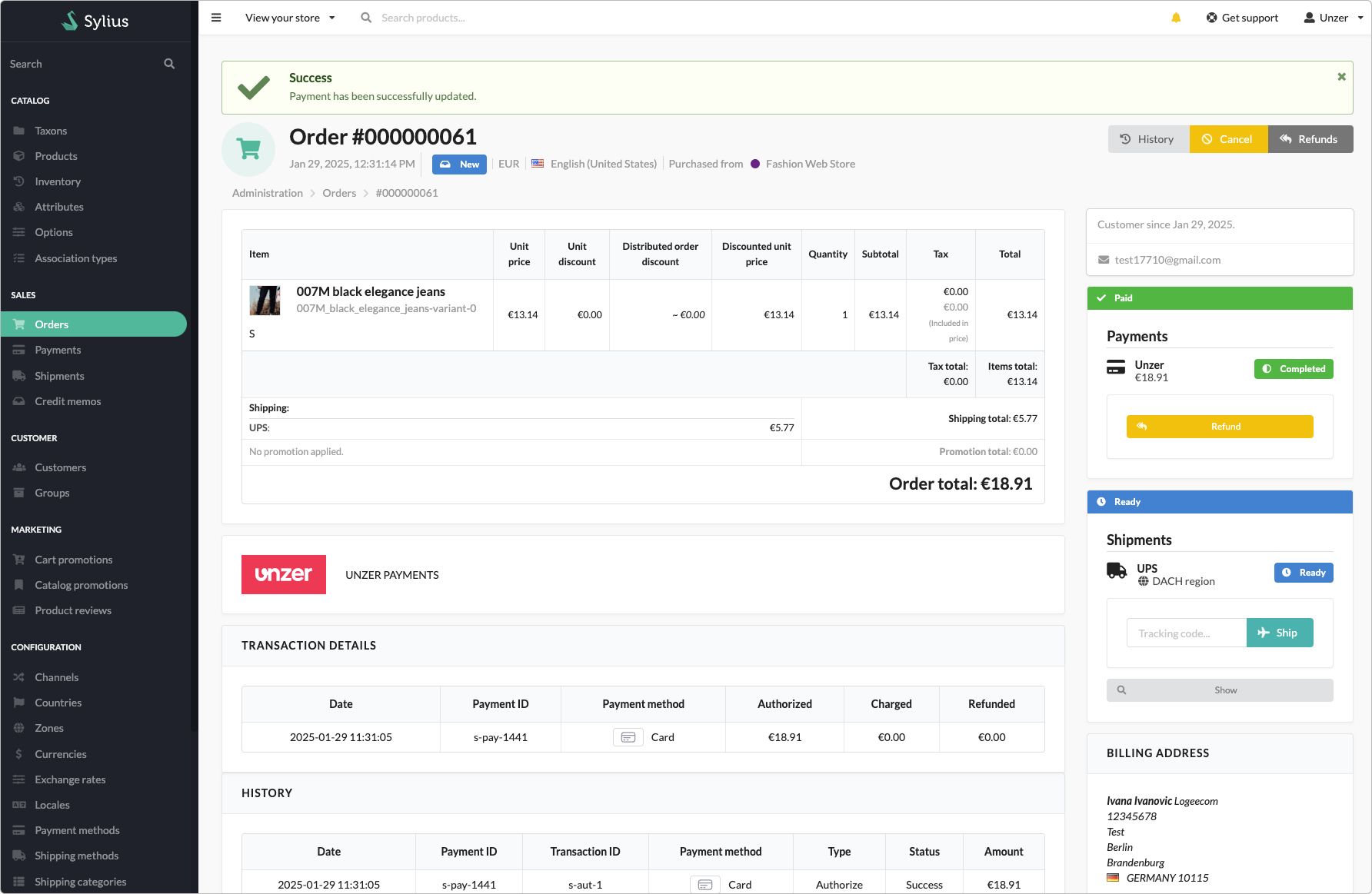Select Orders in sidebar
This screenshot has height=894, width=1372.
point(94,324)
